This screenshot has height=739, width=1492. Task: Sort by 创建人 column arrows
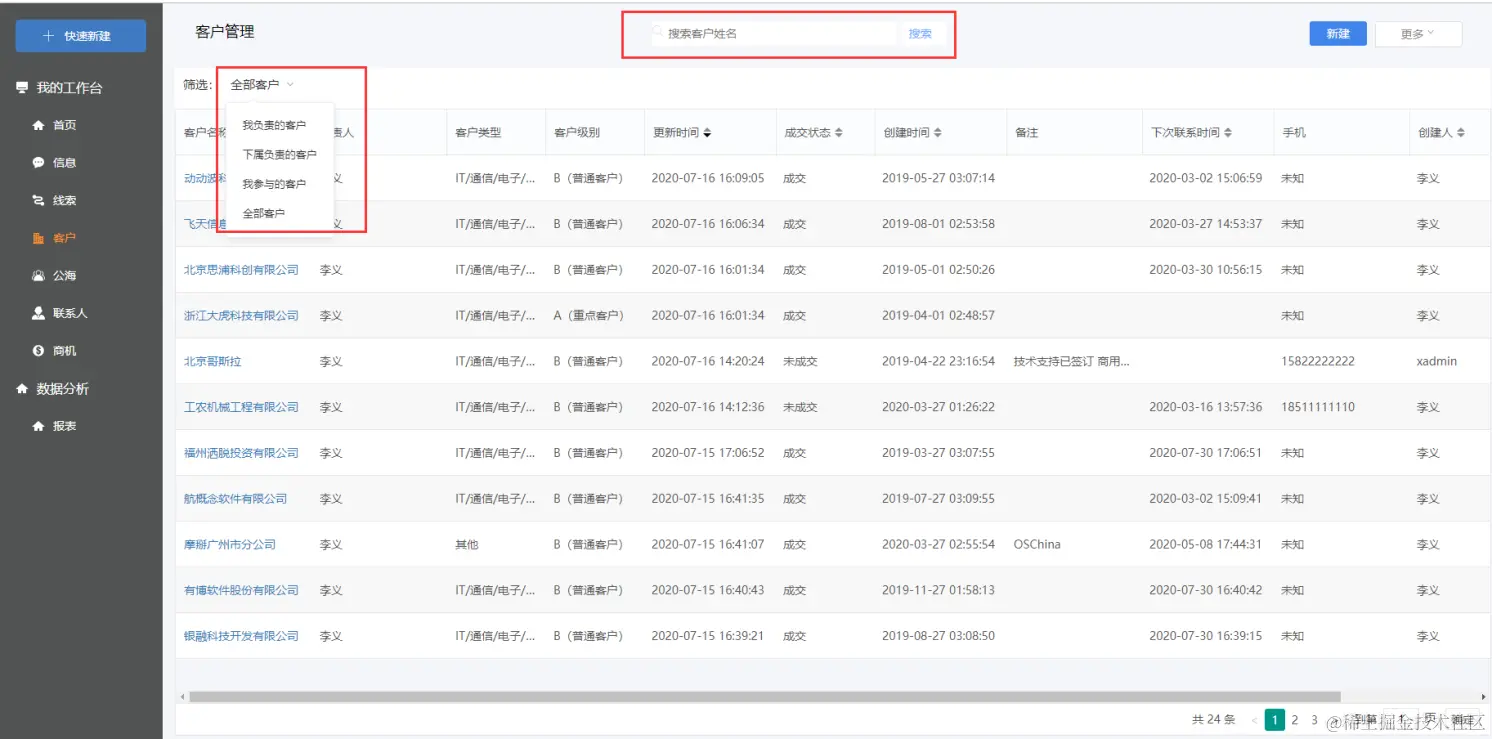[1461, 133]
